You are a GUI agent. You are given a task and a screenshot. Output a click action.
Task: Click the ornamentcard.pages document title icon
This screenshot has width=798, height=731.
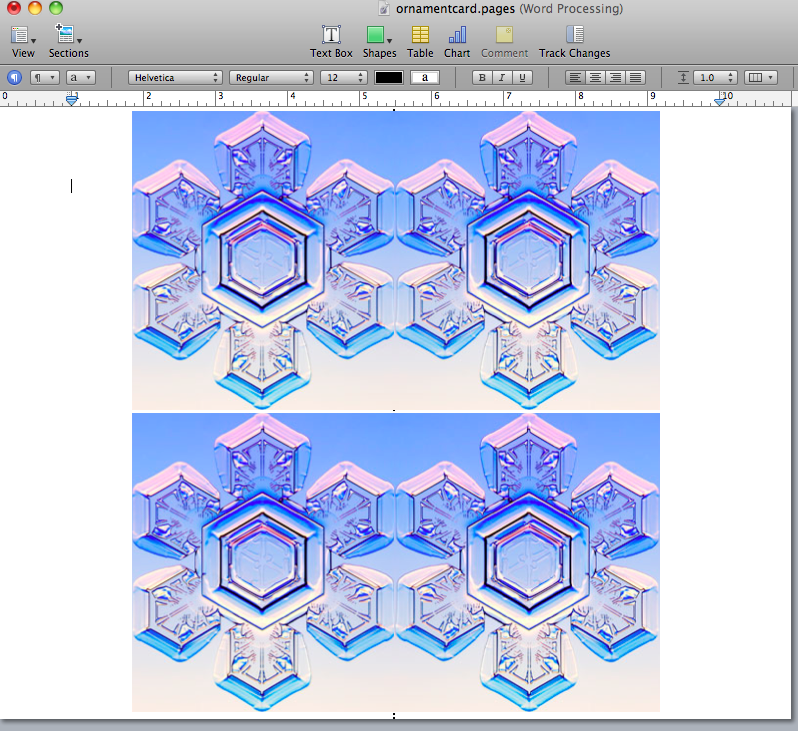coord(384,9)
